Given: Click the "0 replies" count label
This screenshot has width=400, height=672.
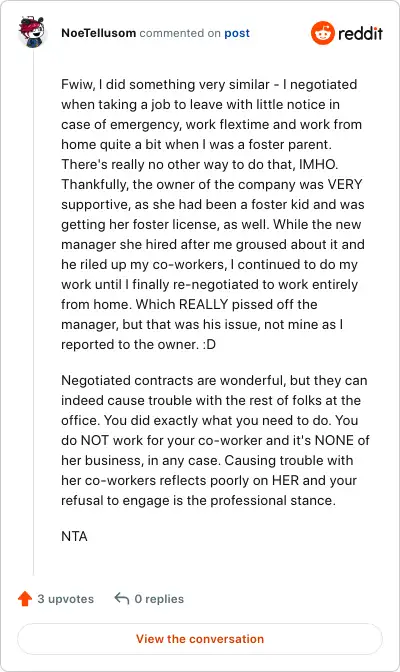Looking at the screenshot, I should click(x=159, y=599).
